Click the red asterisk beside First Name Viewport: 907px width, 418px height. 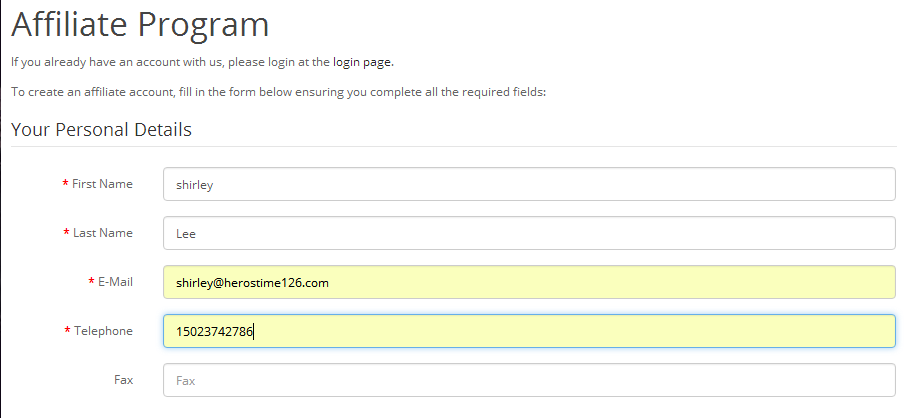pyautogui.click(x=65, y=183)
